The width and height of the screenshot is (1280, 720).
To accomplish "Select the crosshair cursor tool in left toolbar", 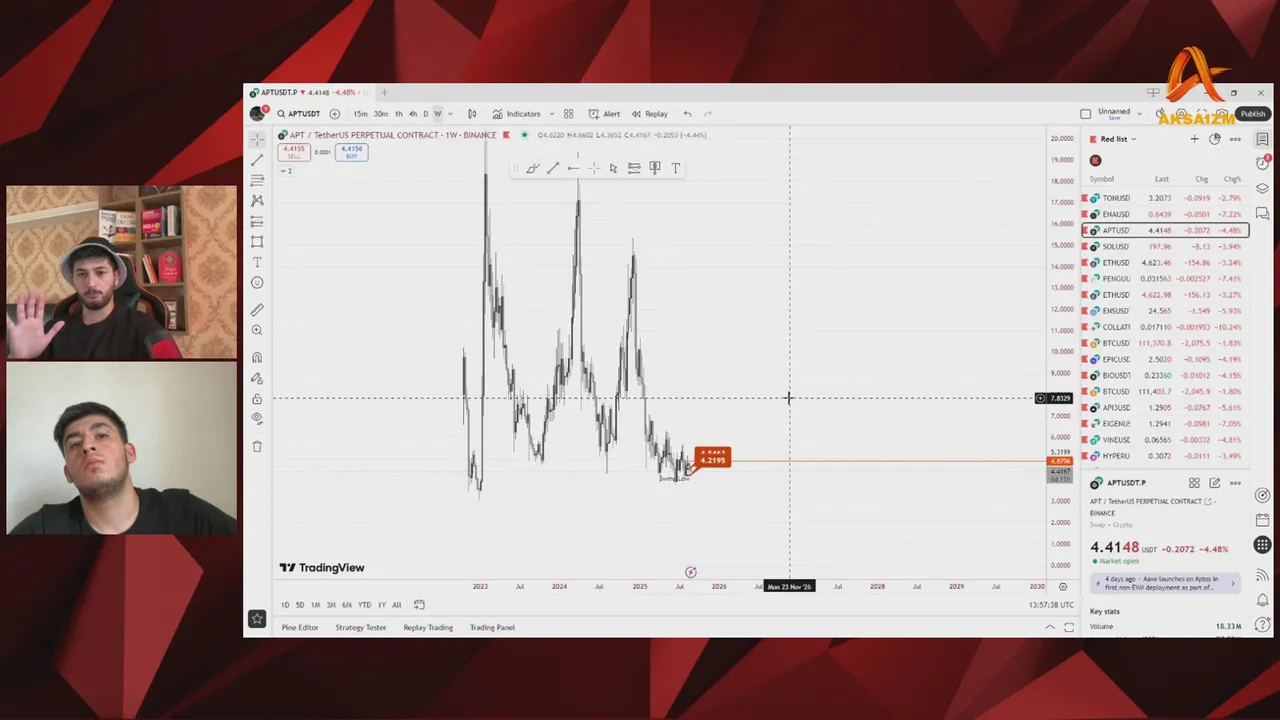I will 257,139.
